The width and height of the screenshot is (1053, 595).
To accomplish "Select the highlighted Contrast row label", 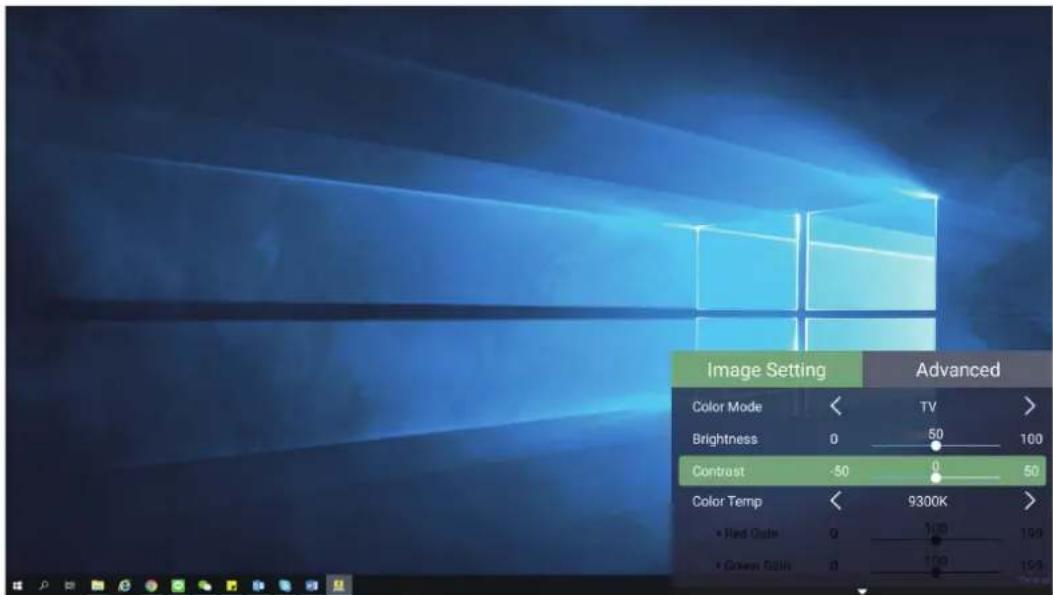I will [718, 471].
